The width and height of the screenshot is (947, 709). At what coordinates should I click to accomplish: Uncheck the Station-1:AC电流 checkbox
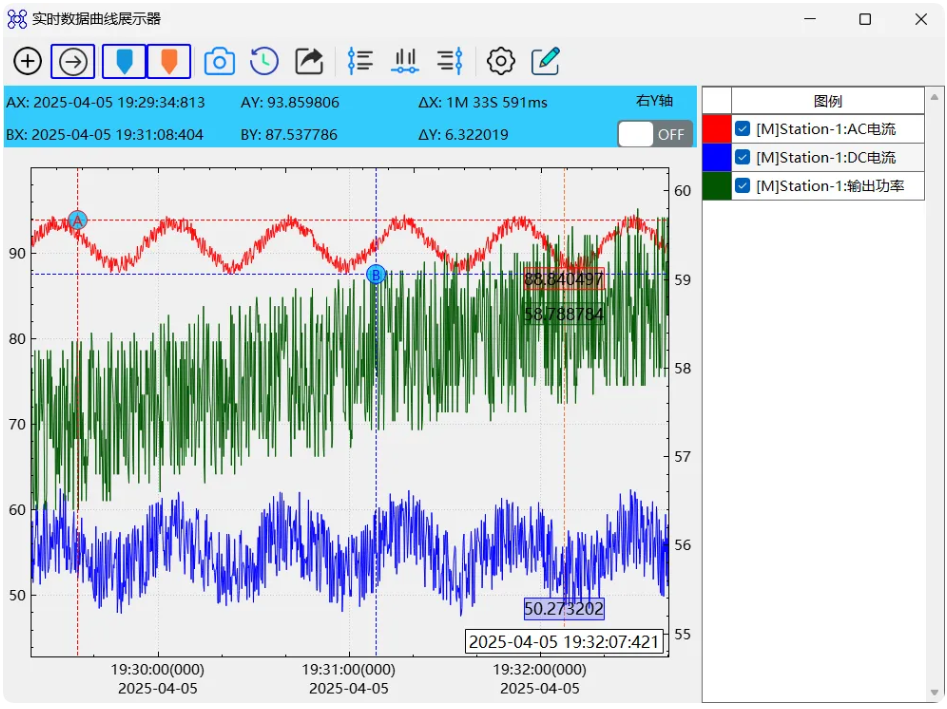pos(743,129)
